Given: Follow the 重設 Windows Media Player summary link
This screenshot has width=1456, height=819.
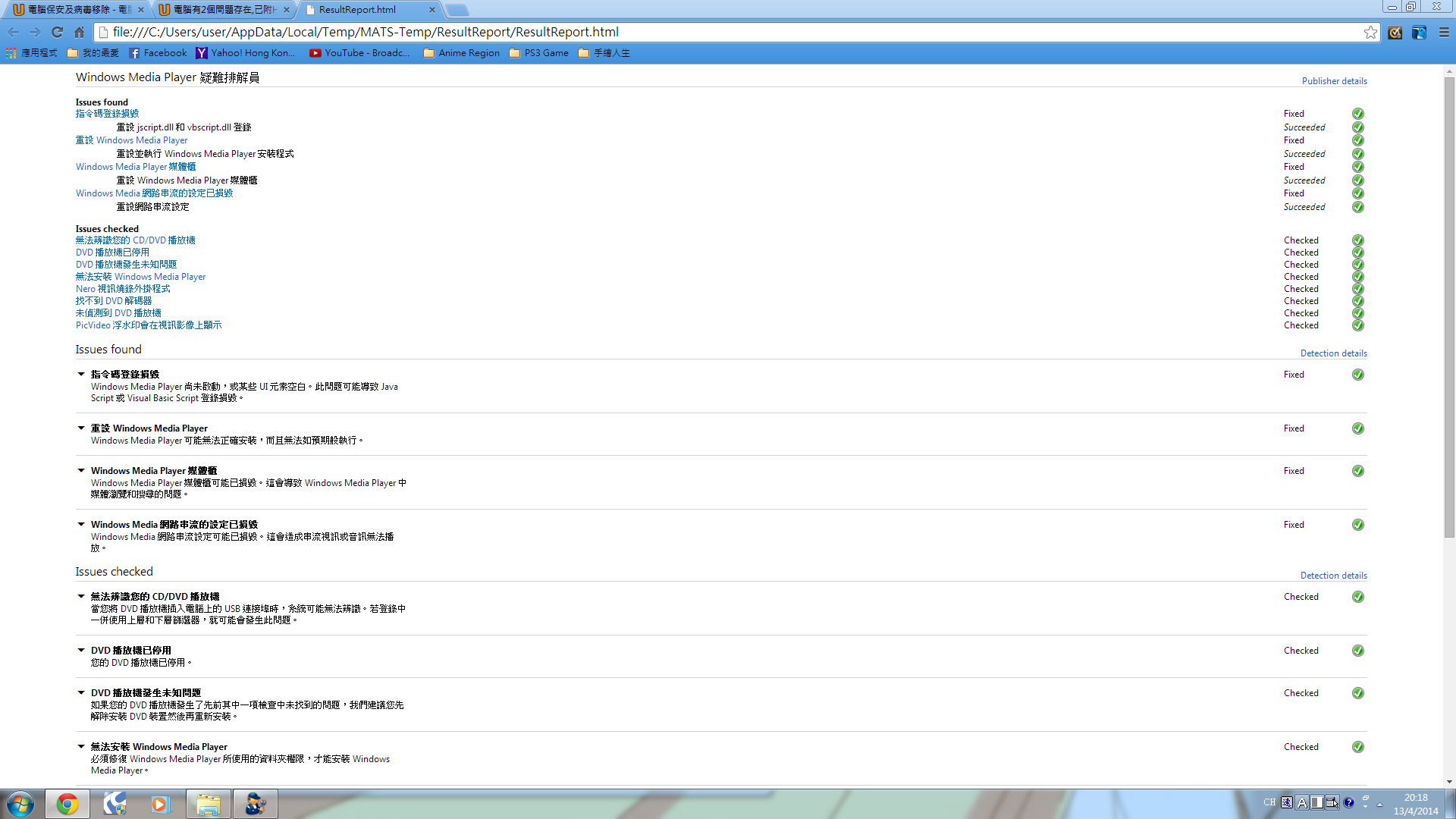Looking at the screenshot, I should click(131, 140).
